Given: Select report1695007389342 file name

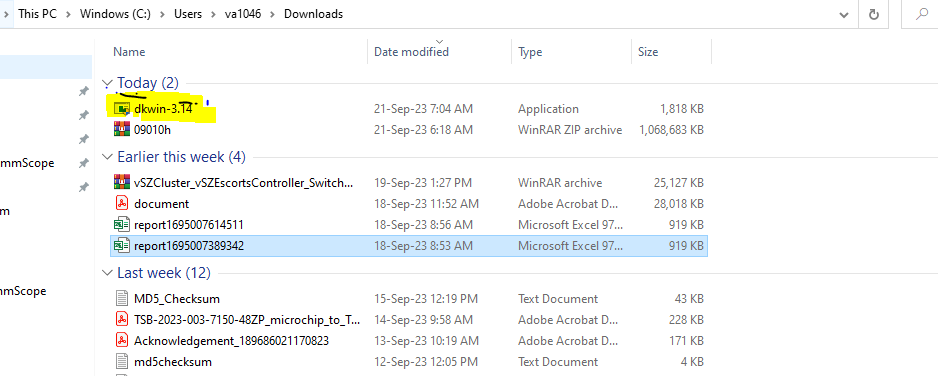Looking at the screenshot, I should pos(189,246).
